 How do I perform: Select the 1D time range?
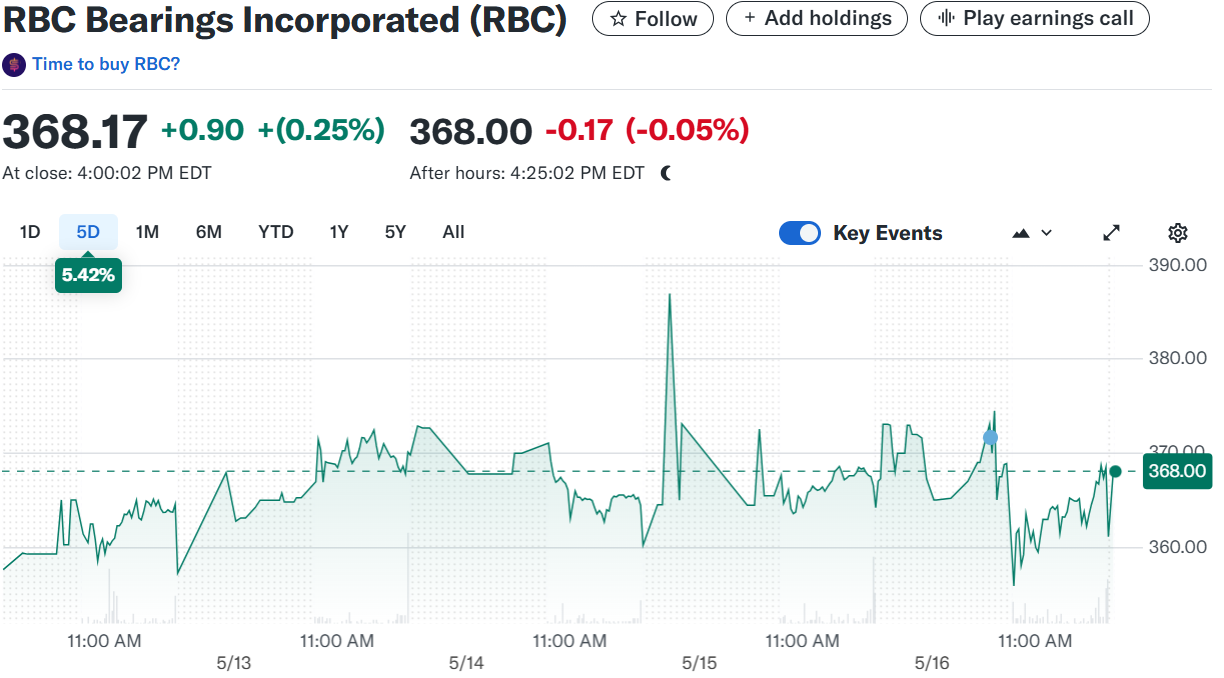(30, 232)
